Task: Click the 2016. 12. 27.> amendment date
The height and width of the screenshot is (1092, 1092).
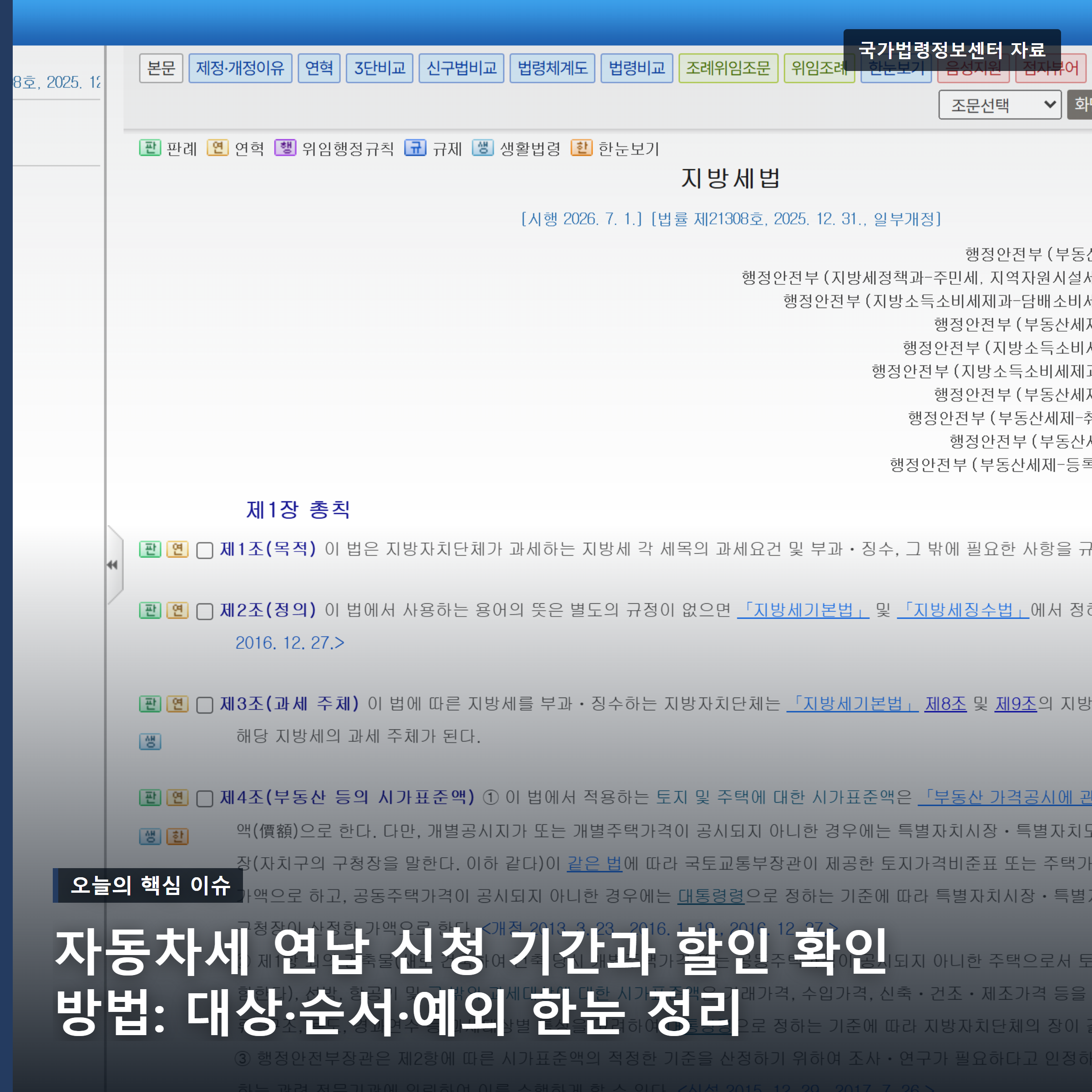Action: coord(290,643)
